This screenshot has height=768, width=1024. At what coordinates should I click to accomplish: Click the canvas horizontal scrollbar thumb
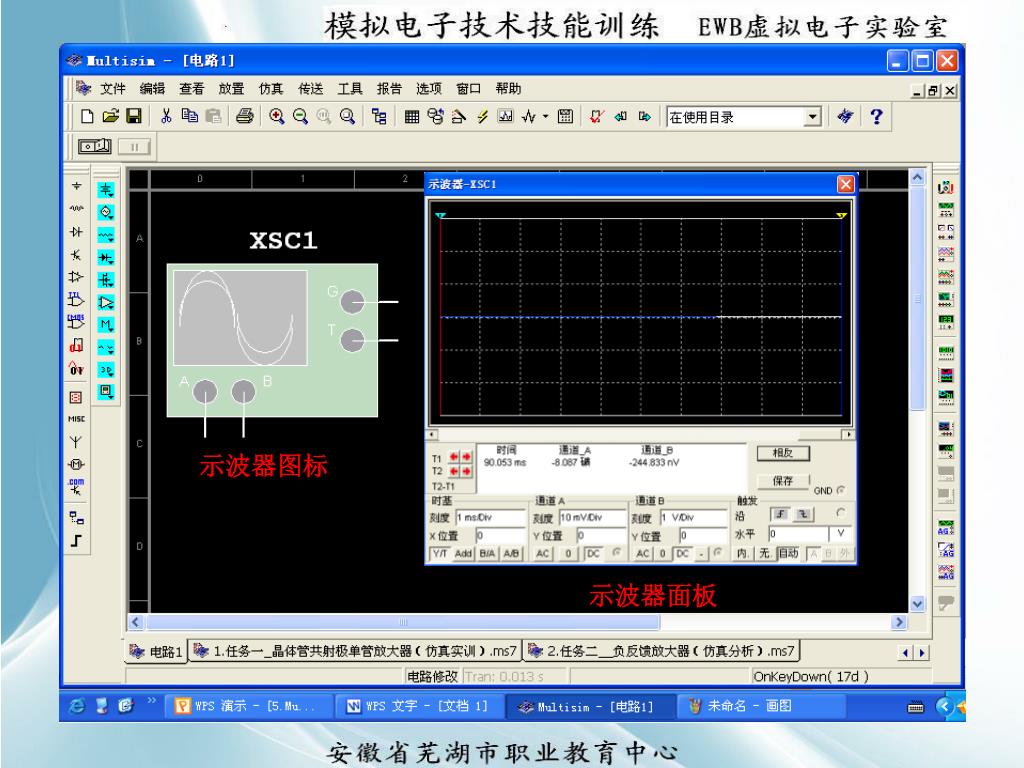[403, 622]
